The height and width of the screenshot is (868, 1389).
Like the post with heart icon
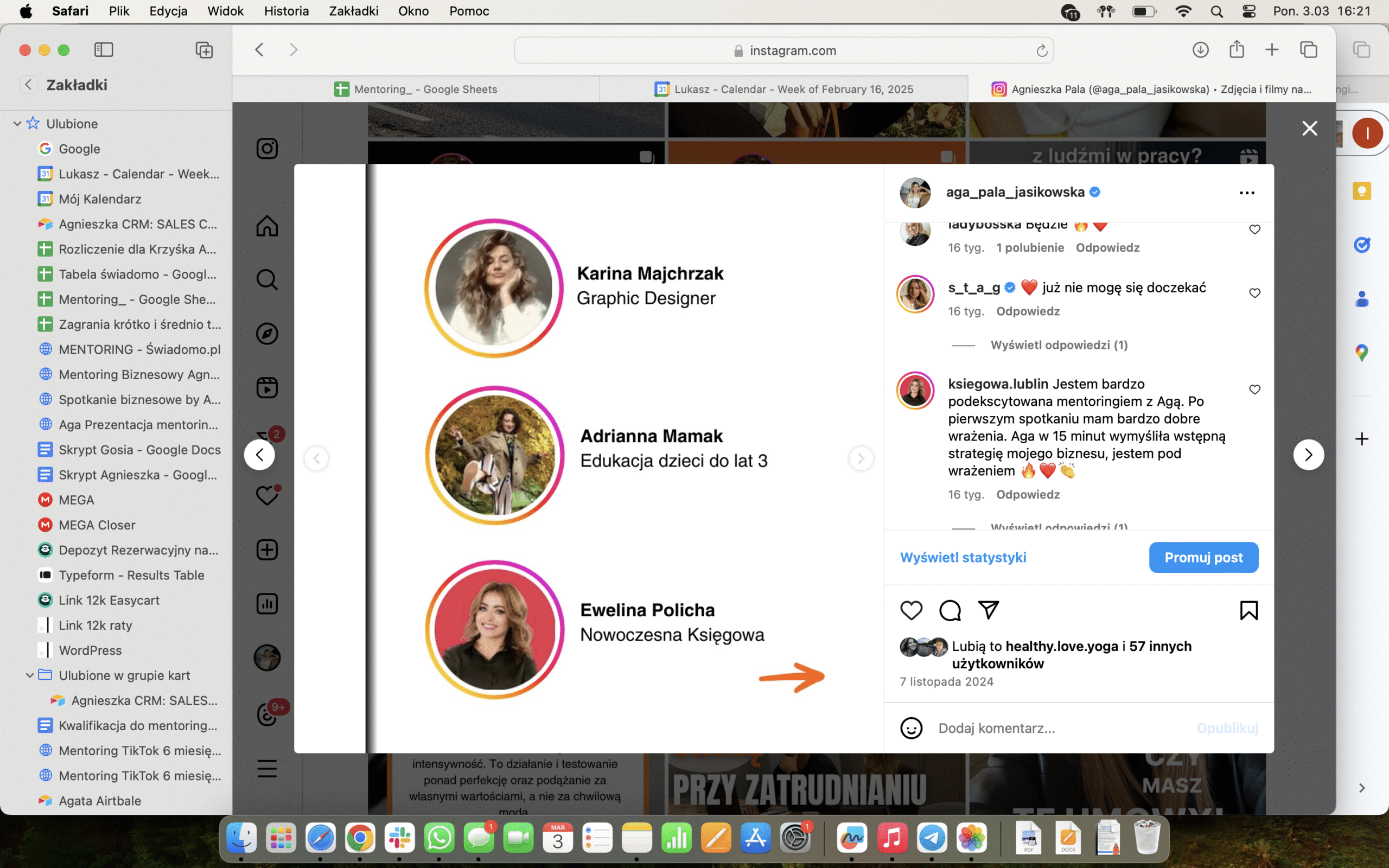(x=911, y=610)
